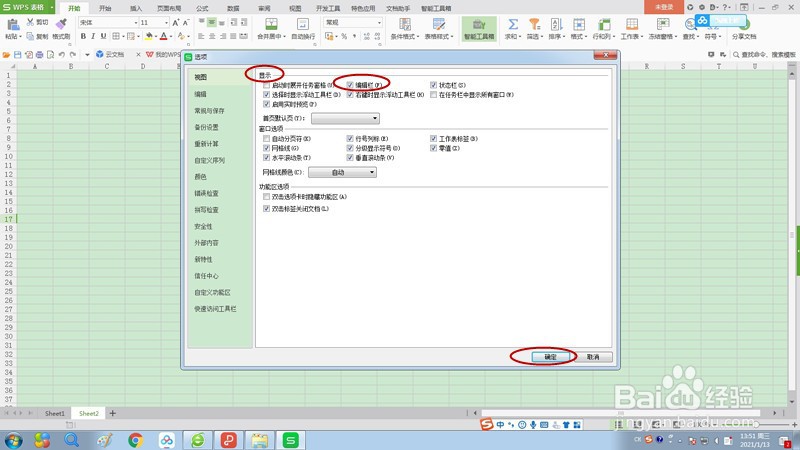Open the 网格线颜色 color dropdown
This screenshot has height=450, width=800.
(x=342, y=172)
